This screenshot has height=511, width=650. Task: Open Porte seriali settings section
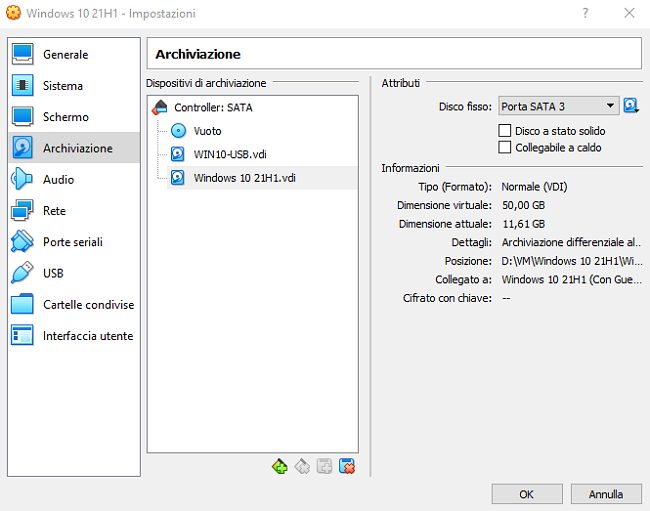[x=74, y=242]
